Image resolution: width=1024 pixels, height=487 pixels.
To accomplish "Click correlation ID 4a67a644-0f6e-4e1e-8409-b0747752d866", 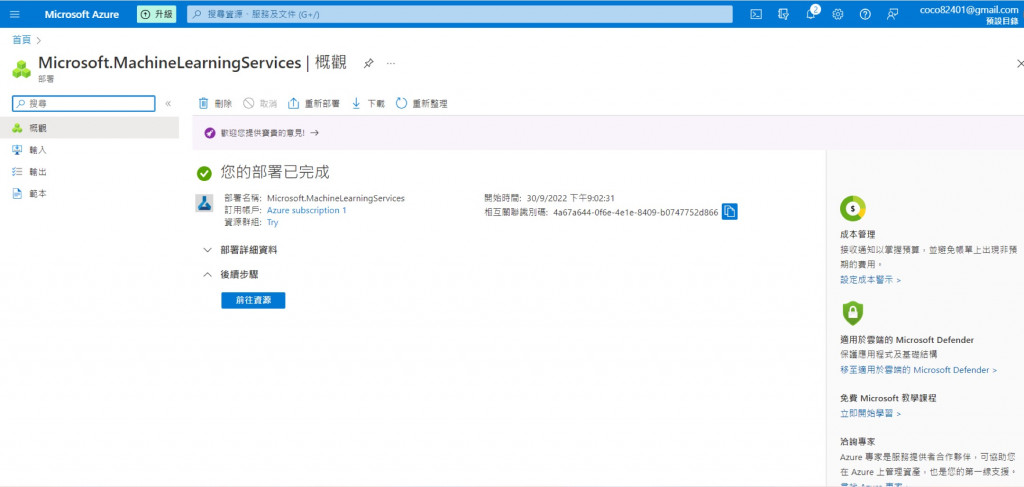I will (x=635, y=212).
